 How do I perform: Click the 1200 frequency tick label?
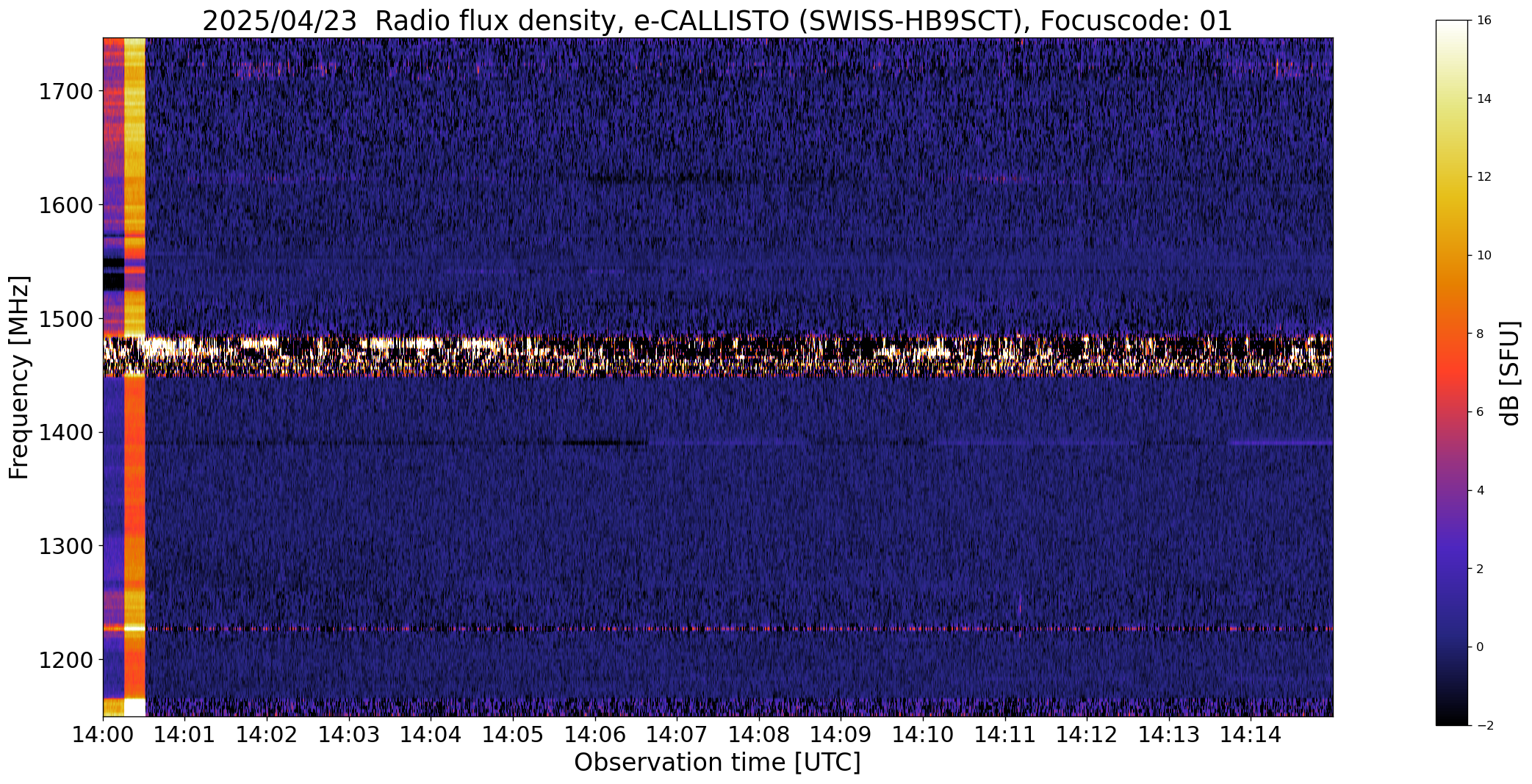coord(65,660)
